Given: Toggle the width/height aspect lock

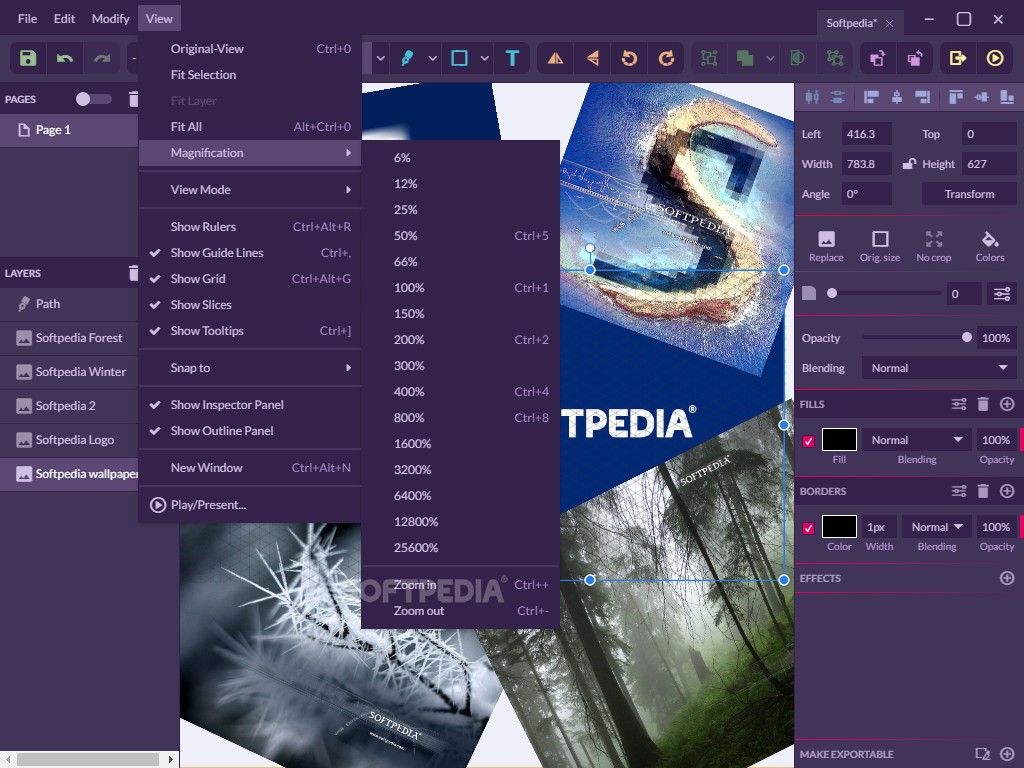Looking at the screenshot, I should [908, 163].
